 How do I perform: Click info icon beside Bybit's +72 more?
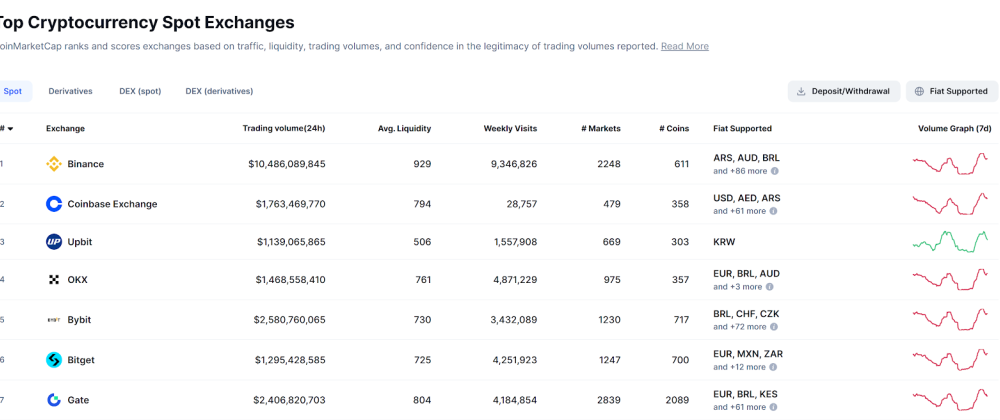pyautogui.click(x=774, y=327)
